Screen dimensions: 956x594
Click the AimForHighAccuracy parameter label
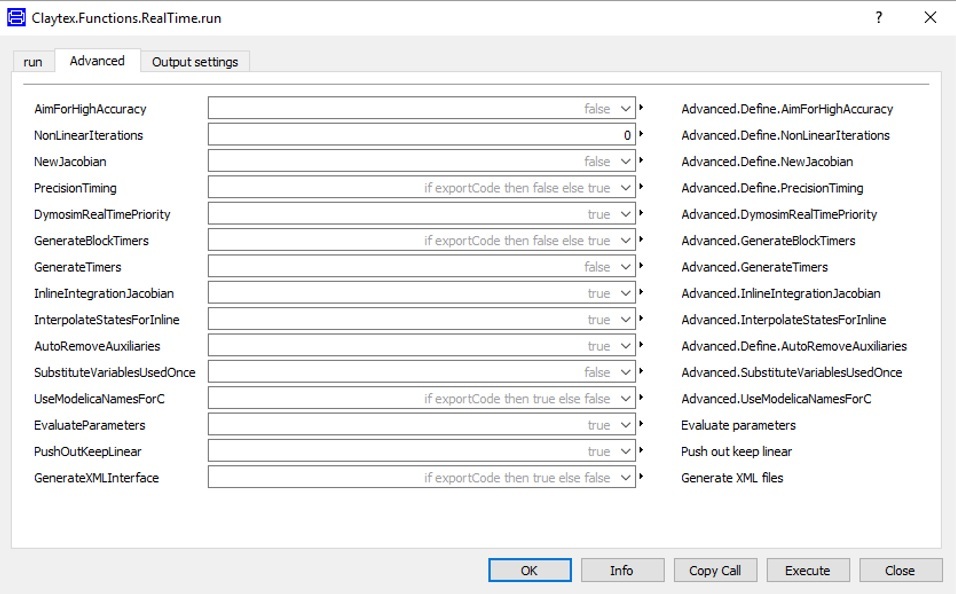point(90,109)
